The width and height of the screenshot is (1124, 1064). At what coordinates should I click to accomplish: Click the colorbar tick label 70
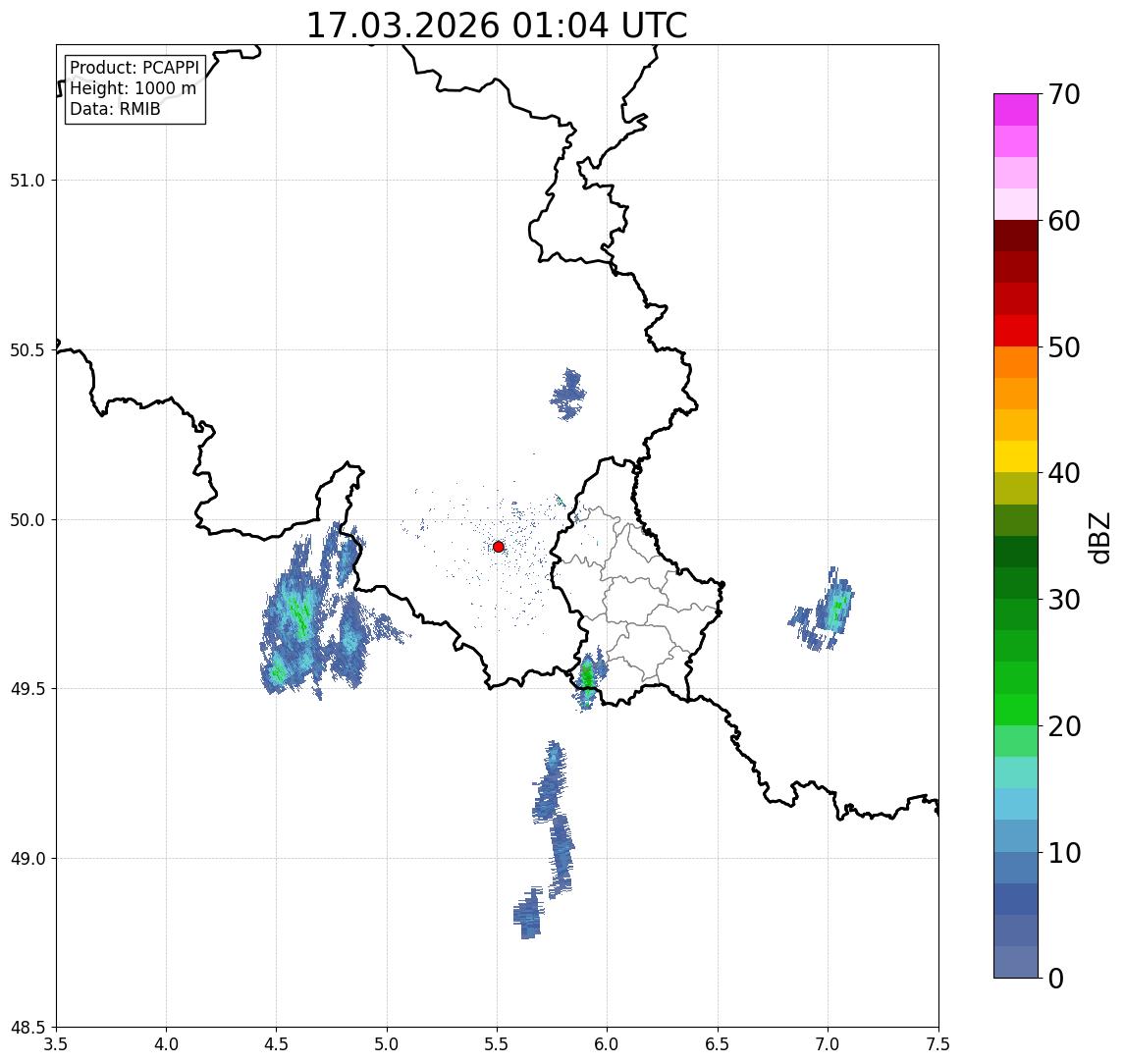pos(1064,94)
